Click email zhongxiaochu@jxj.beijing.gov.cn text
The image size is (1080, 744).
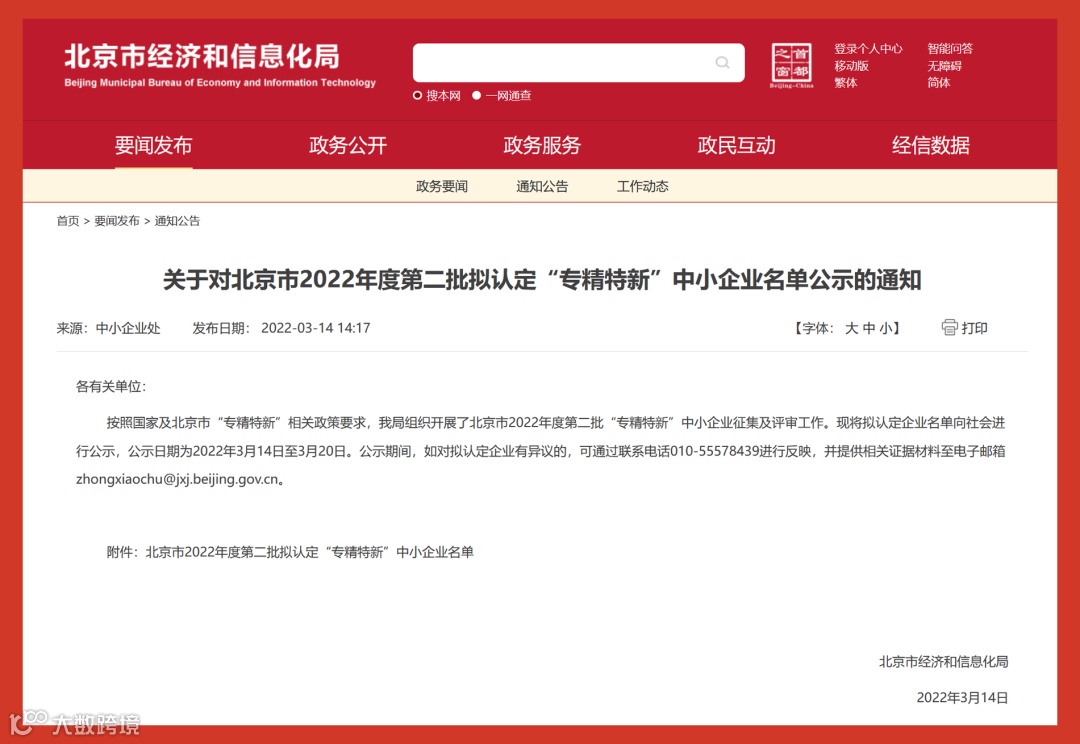point(177,479)
